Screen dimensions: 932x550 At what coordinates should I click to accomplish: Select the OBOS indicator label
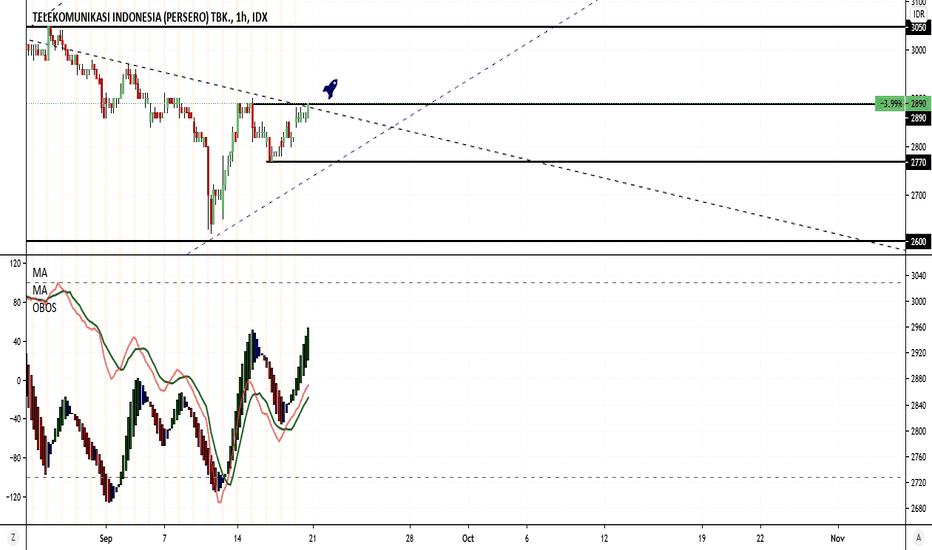pyautogui.click(x=45, y=308)
